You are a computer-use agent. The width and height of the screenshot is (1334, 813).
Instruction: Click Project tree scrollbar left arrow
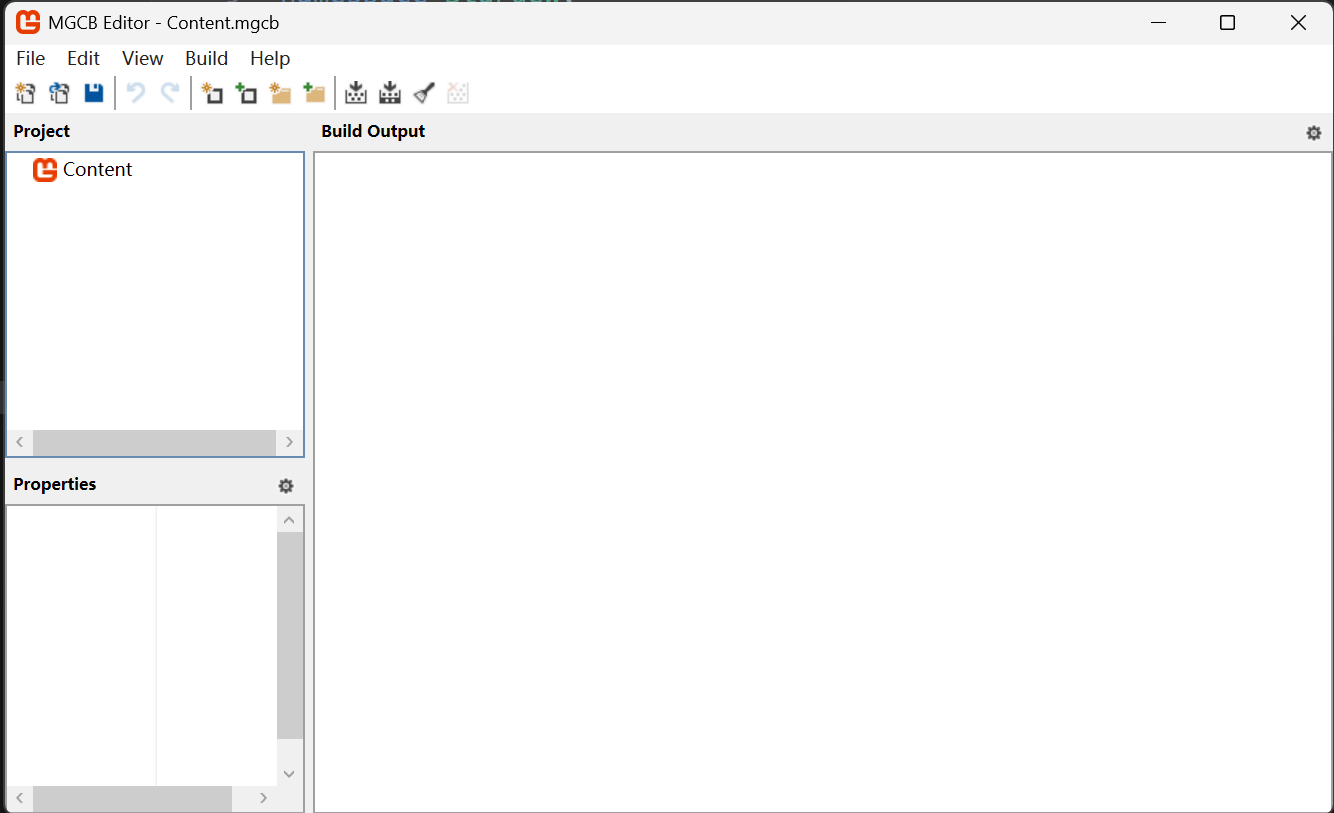20,442
